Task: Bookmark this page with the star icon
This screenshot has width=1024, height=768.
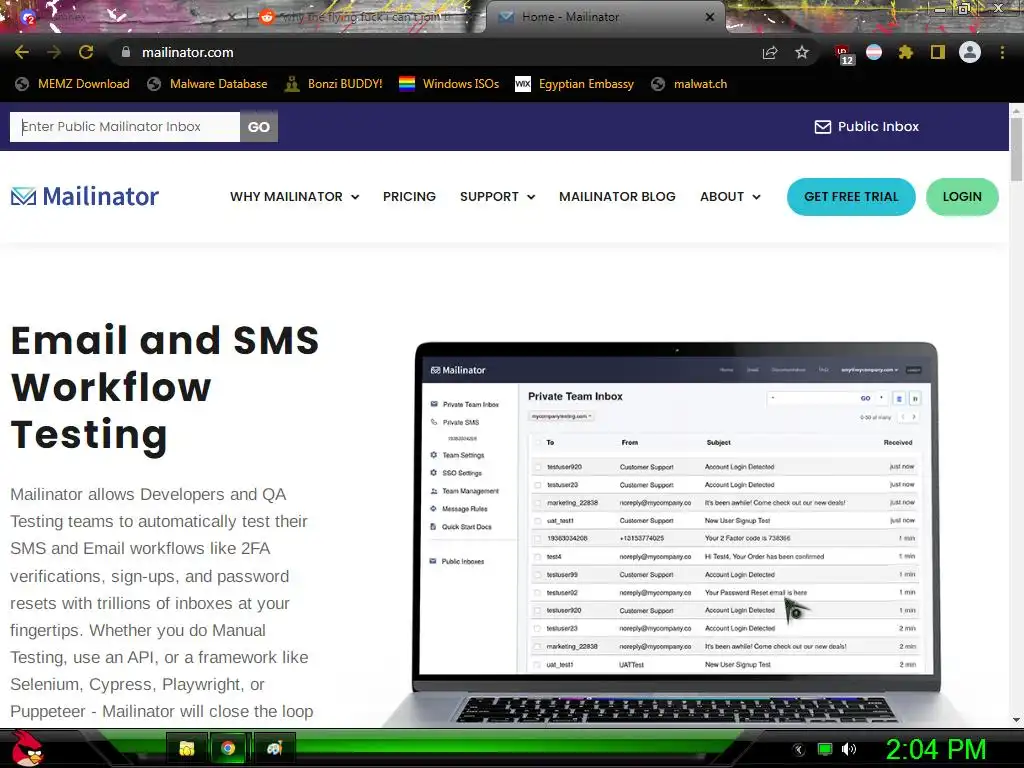Action: [x=802, y=52]
